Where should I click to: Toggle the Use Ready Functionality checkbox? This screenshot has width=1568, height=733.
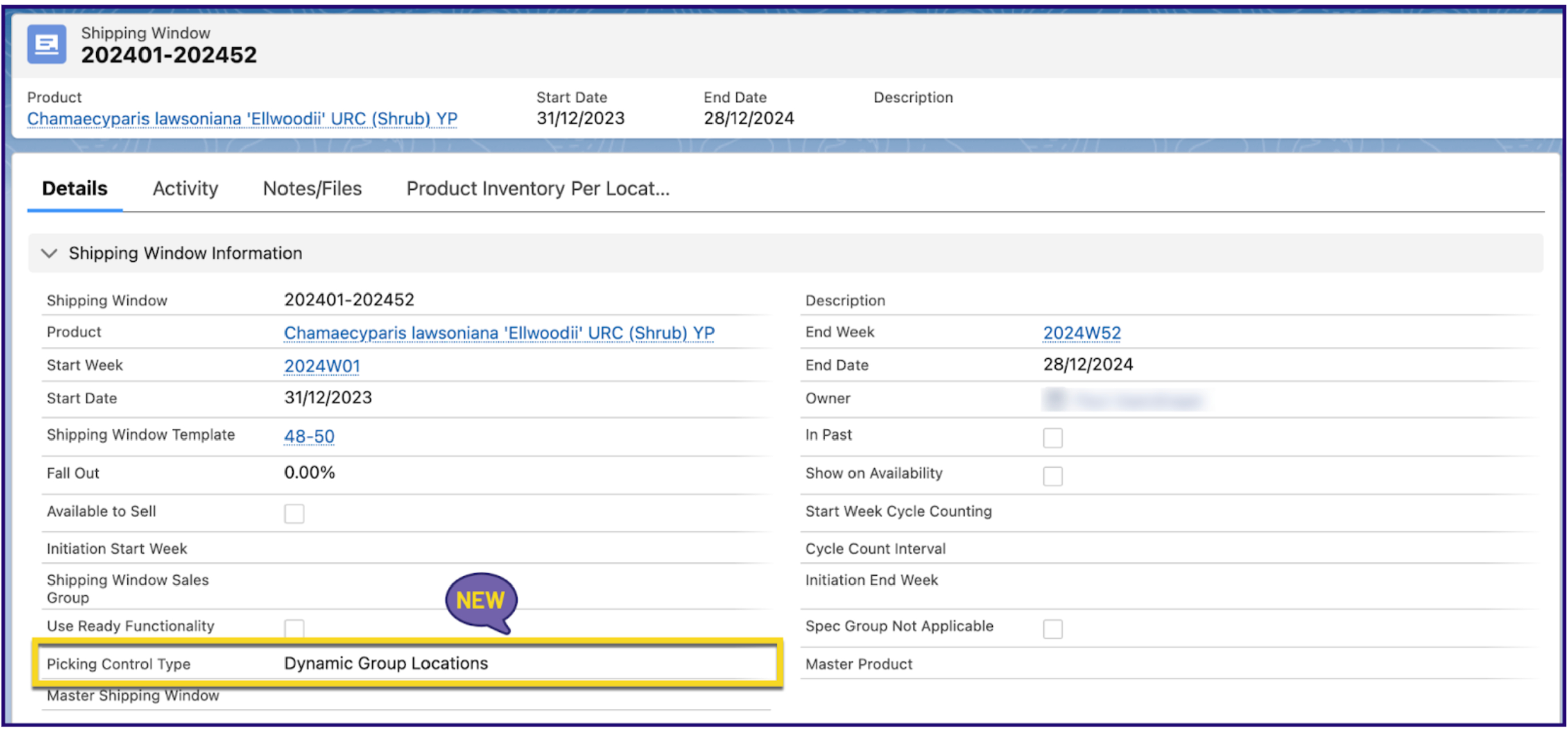294,628
